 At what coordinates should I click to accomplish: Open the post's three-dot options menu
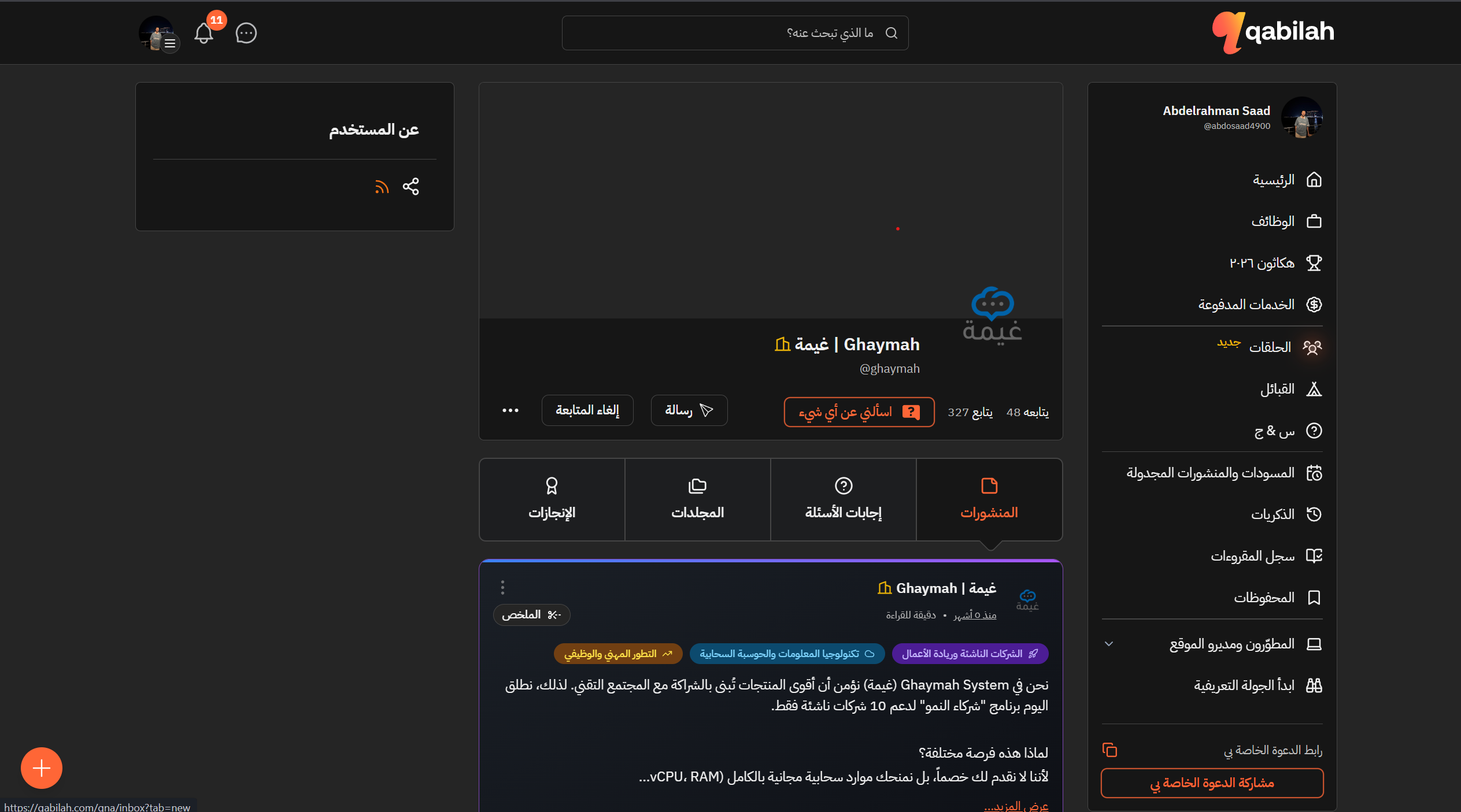pos(502,588)
